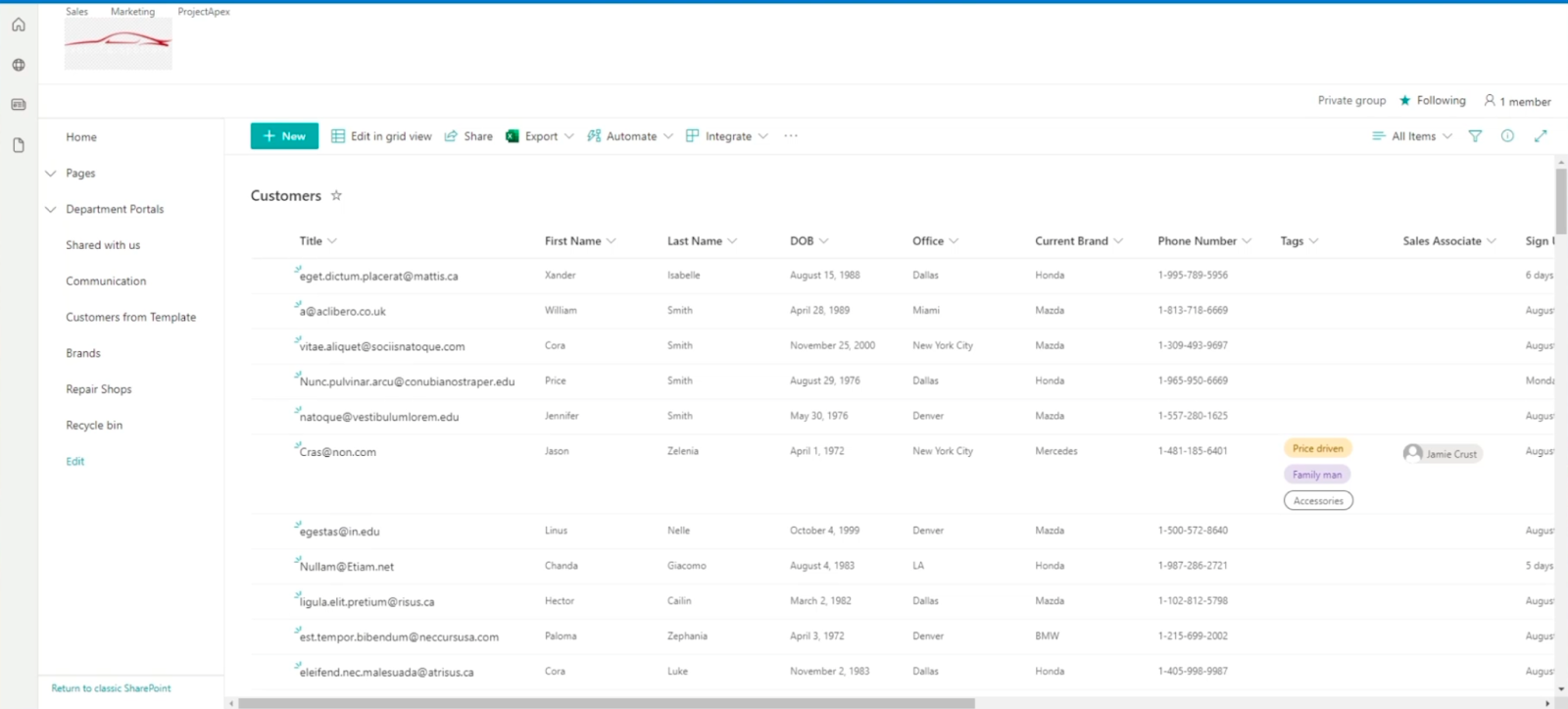Collapse the Pages navigation section
The height and width of the screenshot is (709, 1568).
[51, 174]
